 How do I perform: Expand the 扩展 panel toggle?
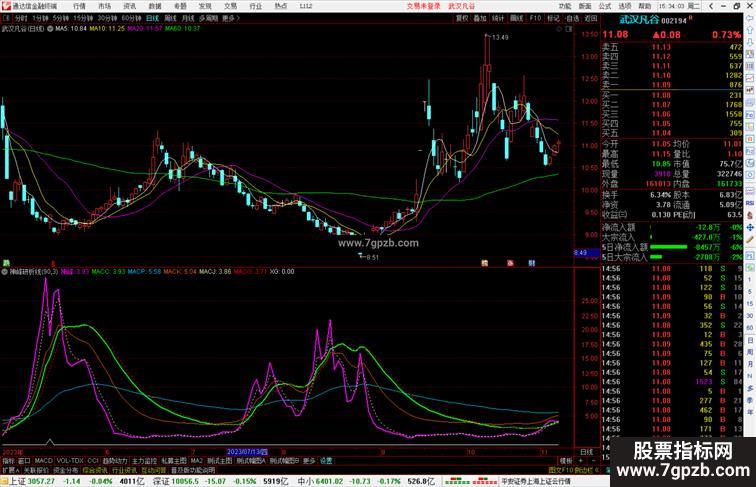10,470
